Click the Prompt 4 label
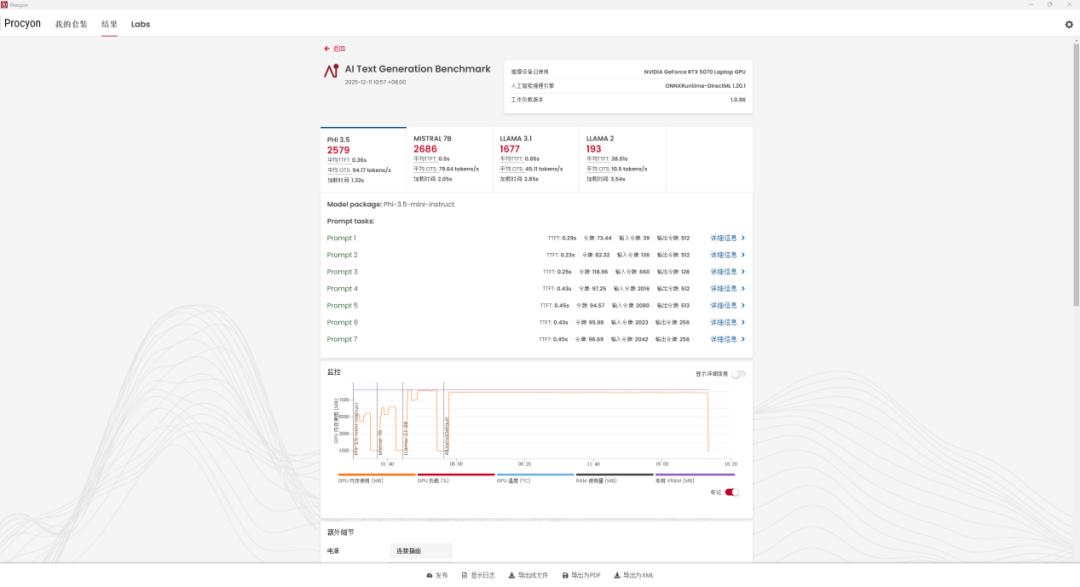 [x=342, y=289]
